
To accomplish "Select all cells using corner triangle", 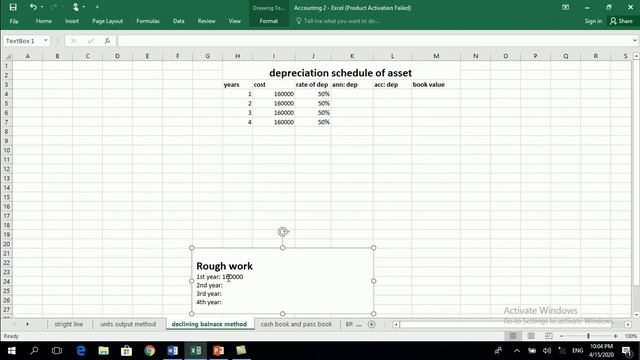I will [7, 56].
